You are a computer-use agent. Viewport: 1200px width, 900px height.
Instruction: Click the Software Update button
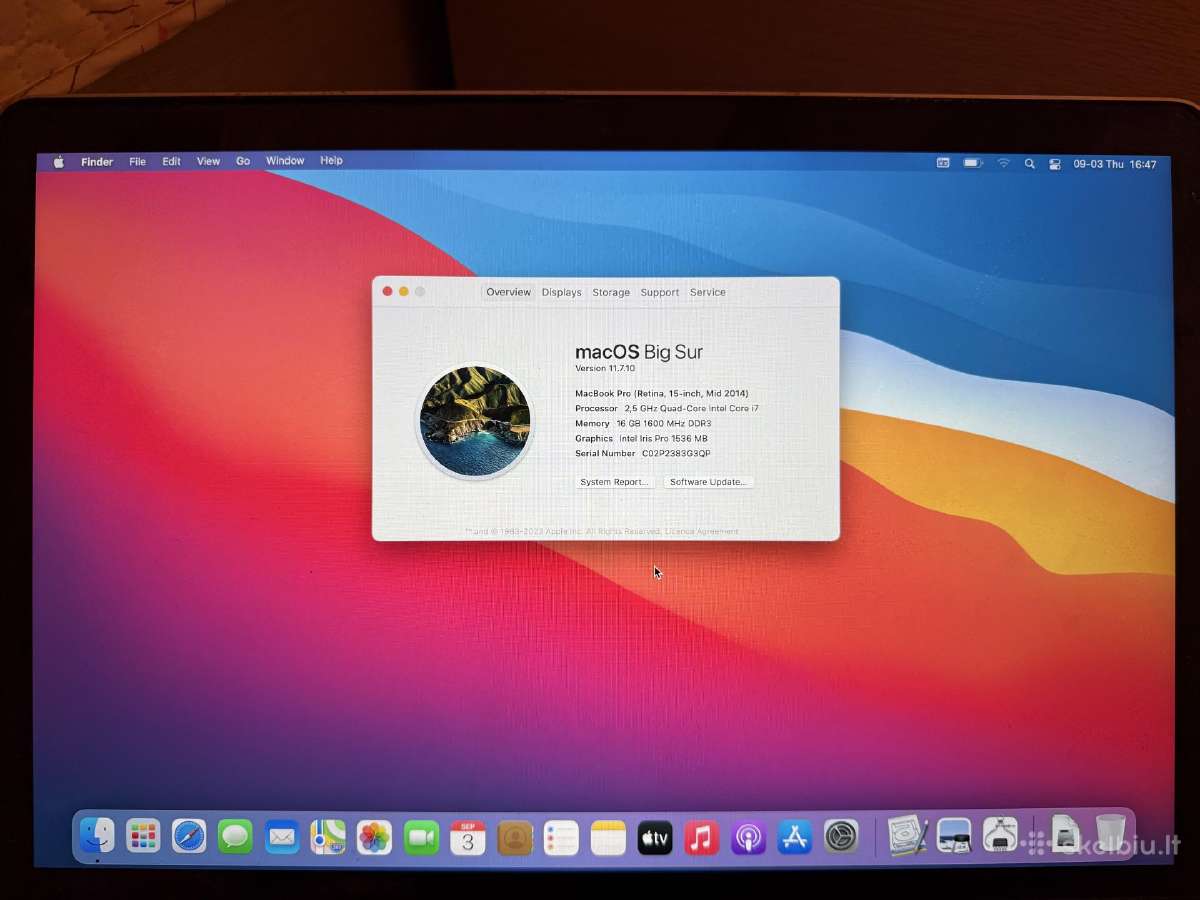point(709,482)
